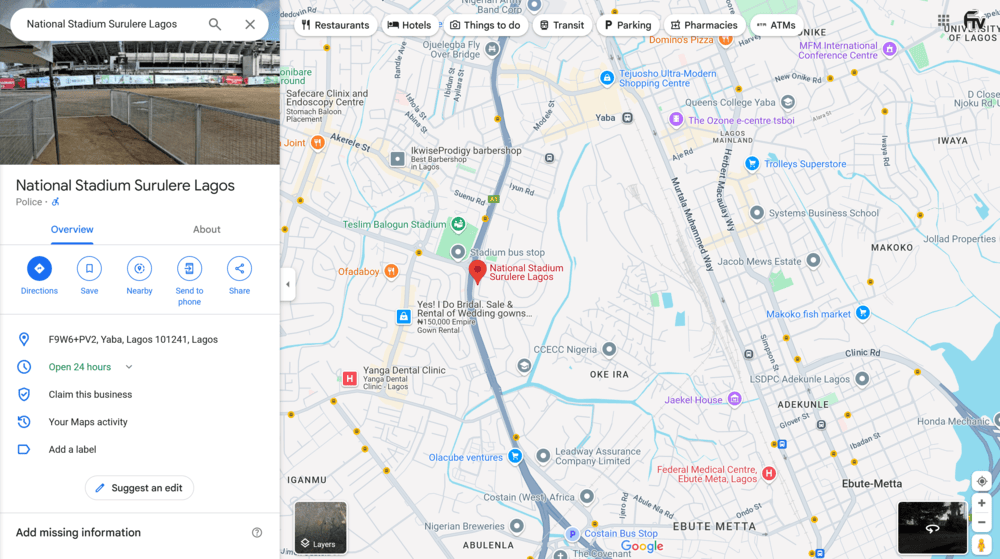Click the CCECC Nigeria marker

point(610,349)
